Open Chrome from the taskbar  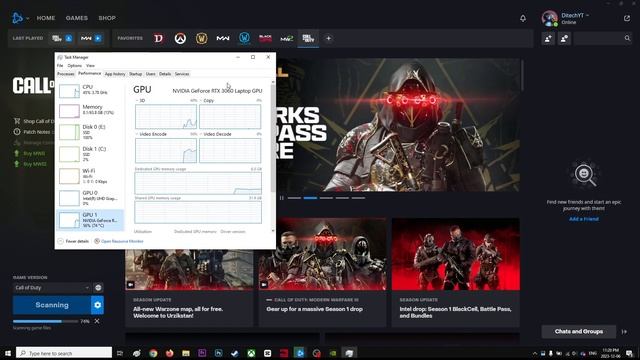153,353
